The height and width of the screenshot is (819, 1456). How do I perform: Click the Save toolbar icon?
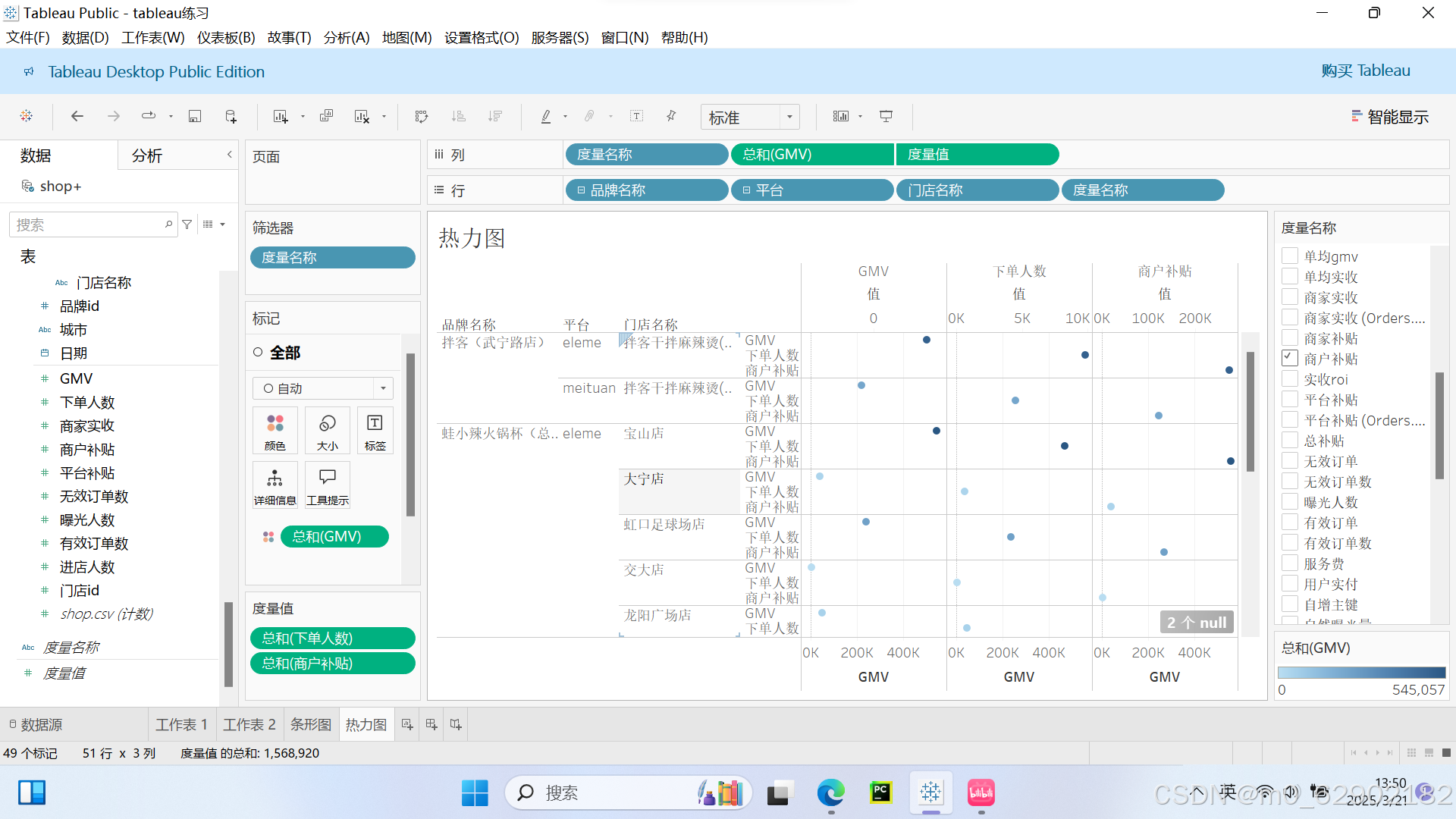coord(195,116)
